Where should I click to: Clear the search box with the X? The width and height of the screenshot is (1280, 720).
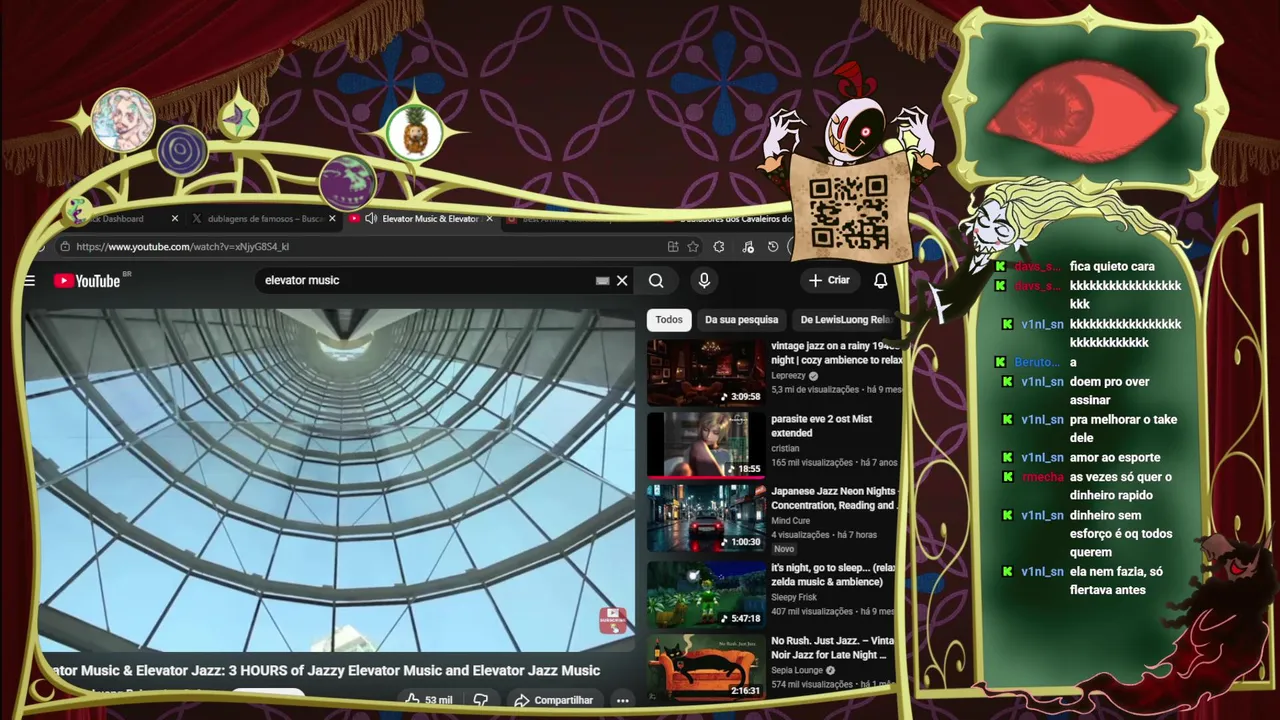coord(622,281)
